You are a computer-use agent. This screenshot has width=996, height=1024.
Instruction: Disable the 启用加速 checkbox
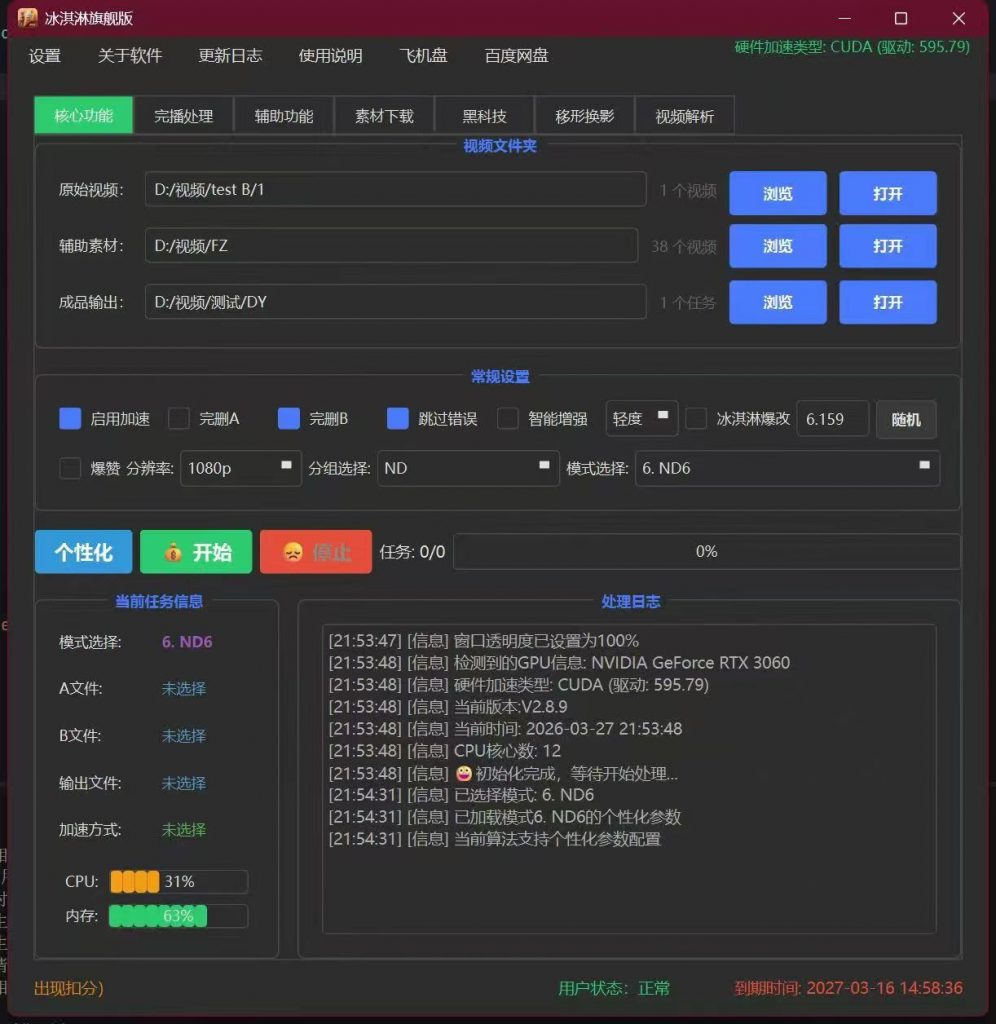pos(70,419)
